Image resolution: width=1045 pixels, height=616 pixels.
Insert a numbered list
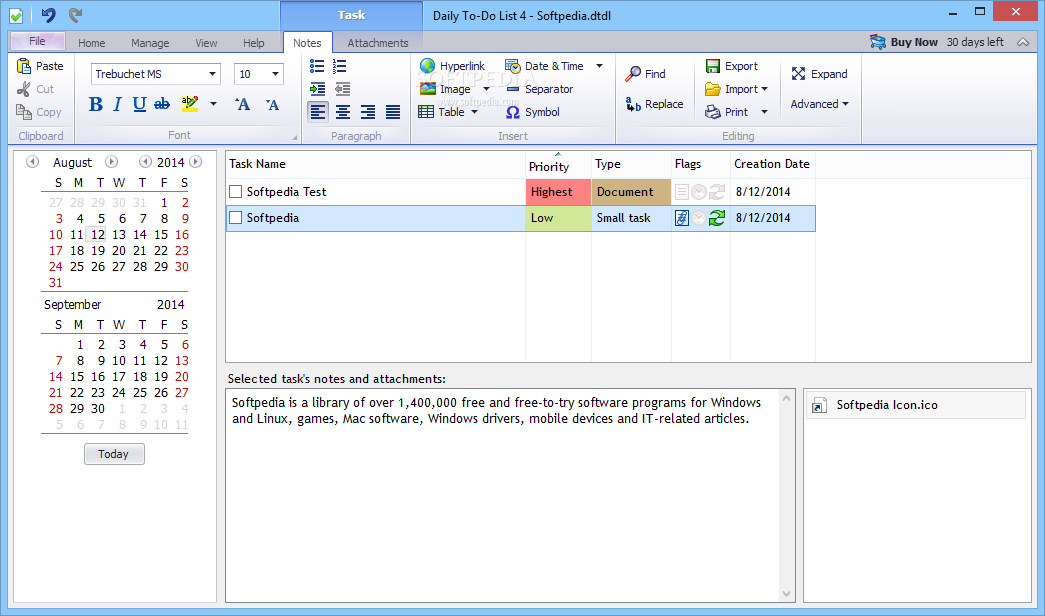point(340,66)
